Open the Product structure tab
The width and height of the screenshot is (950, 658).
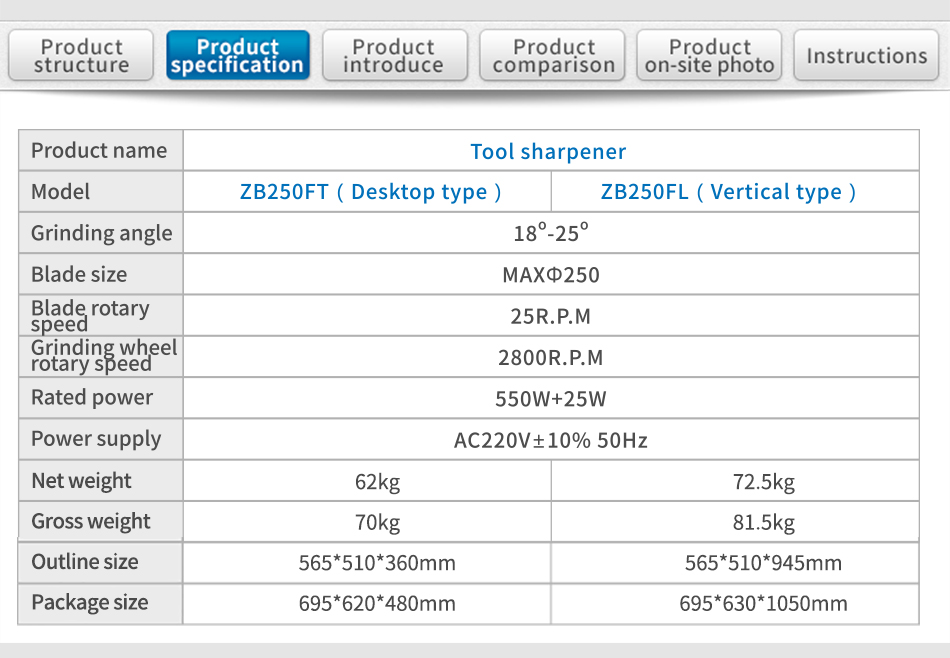81,55
